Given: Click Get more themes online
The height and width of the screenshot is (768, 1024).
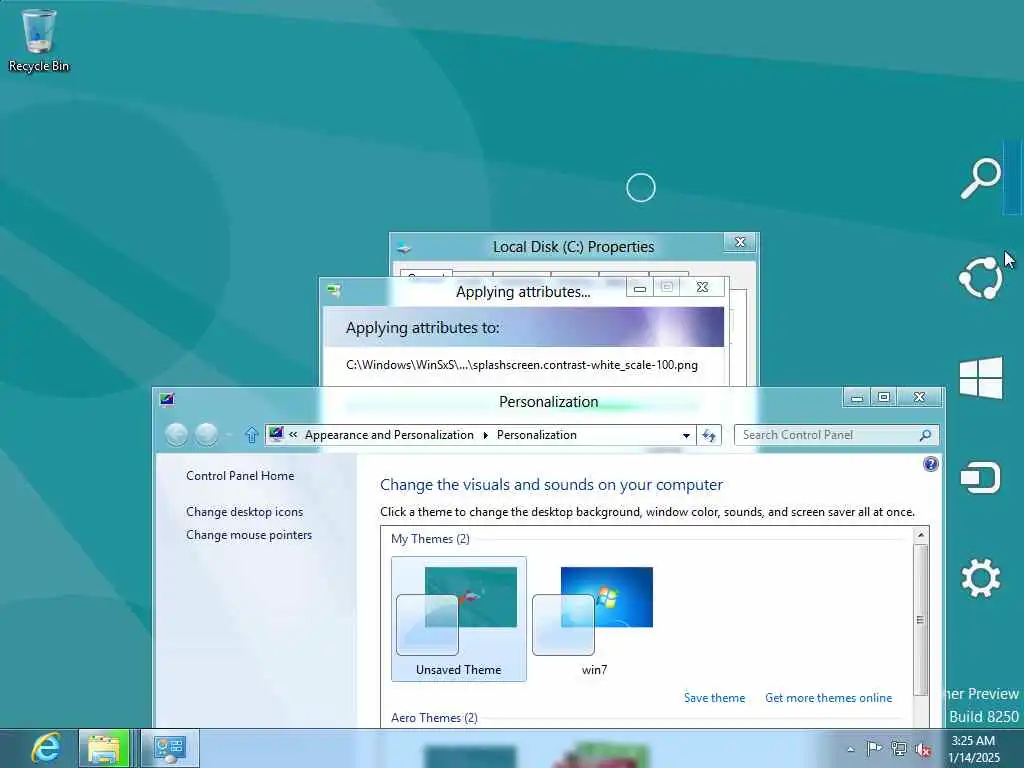Looking at the screenshot, I should click(828, 697).
